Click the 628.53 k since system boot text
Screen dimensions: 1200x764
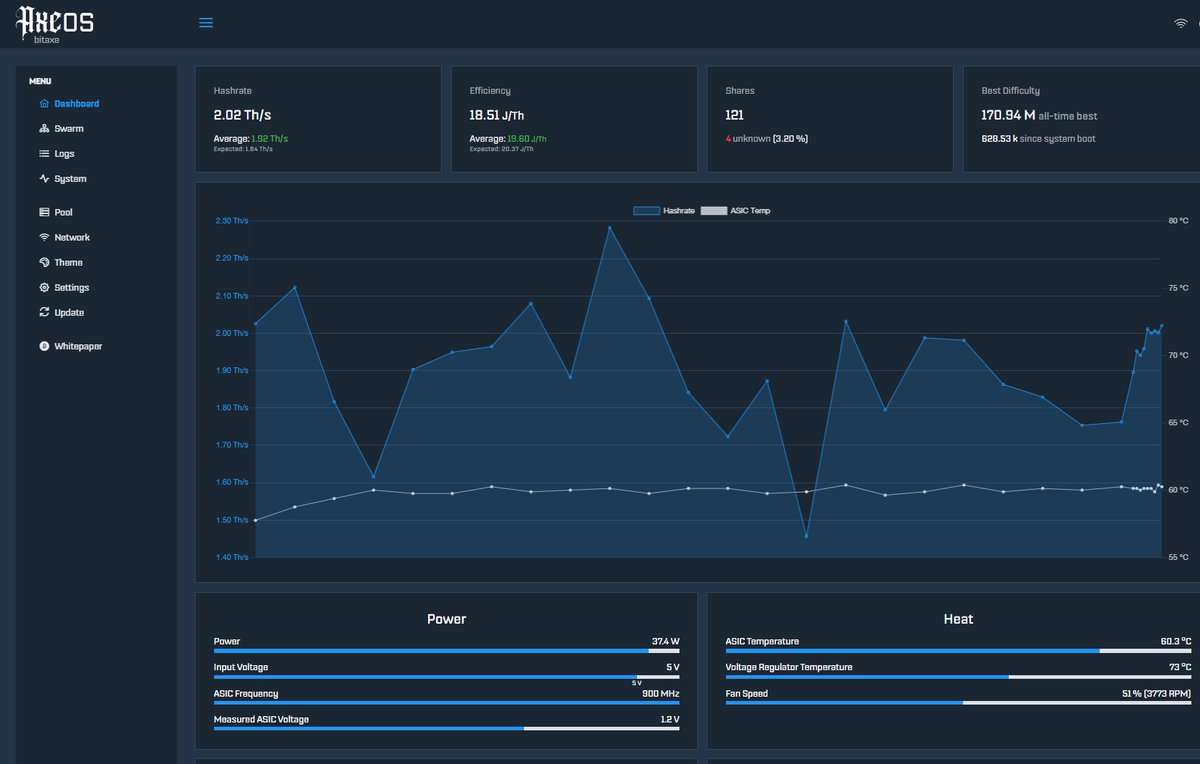(1038, 139)
